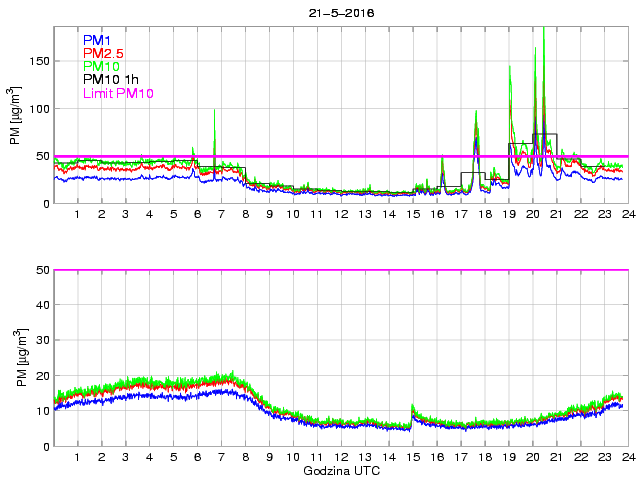Select the red PM2.5 legend entry

tap(104, 53)
